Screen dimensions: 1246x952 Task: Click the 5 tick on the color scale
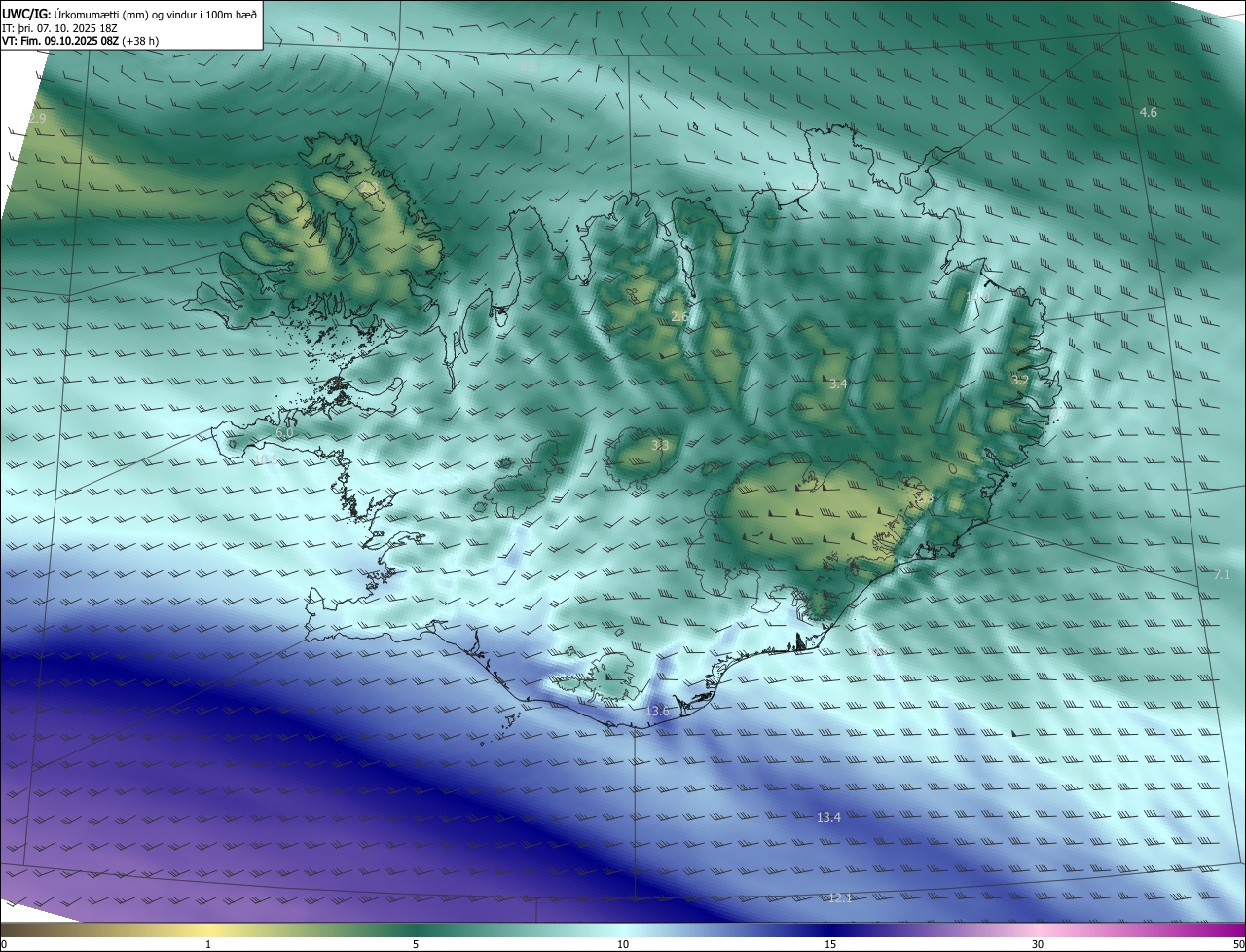[416, 945]
